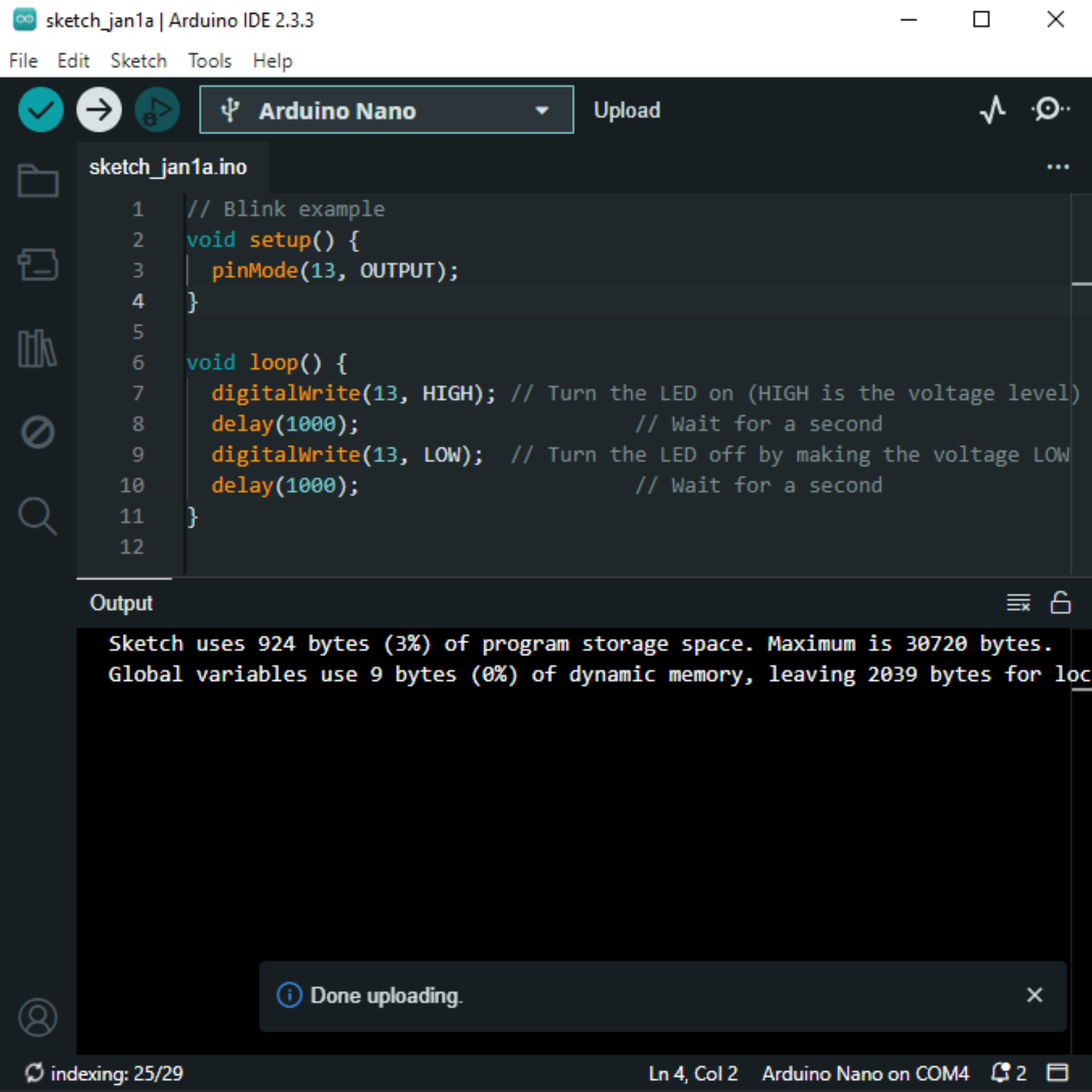Image resolution: width=1092 pixels, height=1092 pixels.
Task: Click the void setup() line
Action: pyautogui.click(x=272, y=240)
